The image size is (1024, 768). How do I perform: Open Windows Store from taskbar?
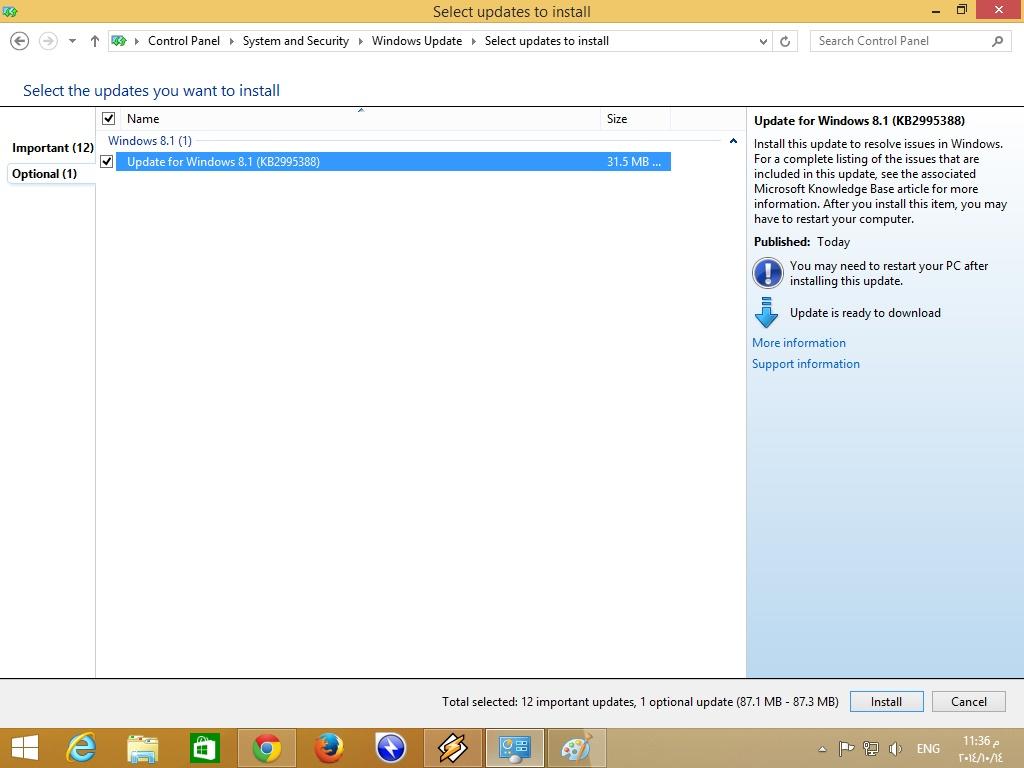[204, 748]
